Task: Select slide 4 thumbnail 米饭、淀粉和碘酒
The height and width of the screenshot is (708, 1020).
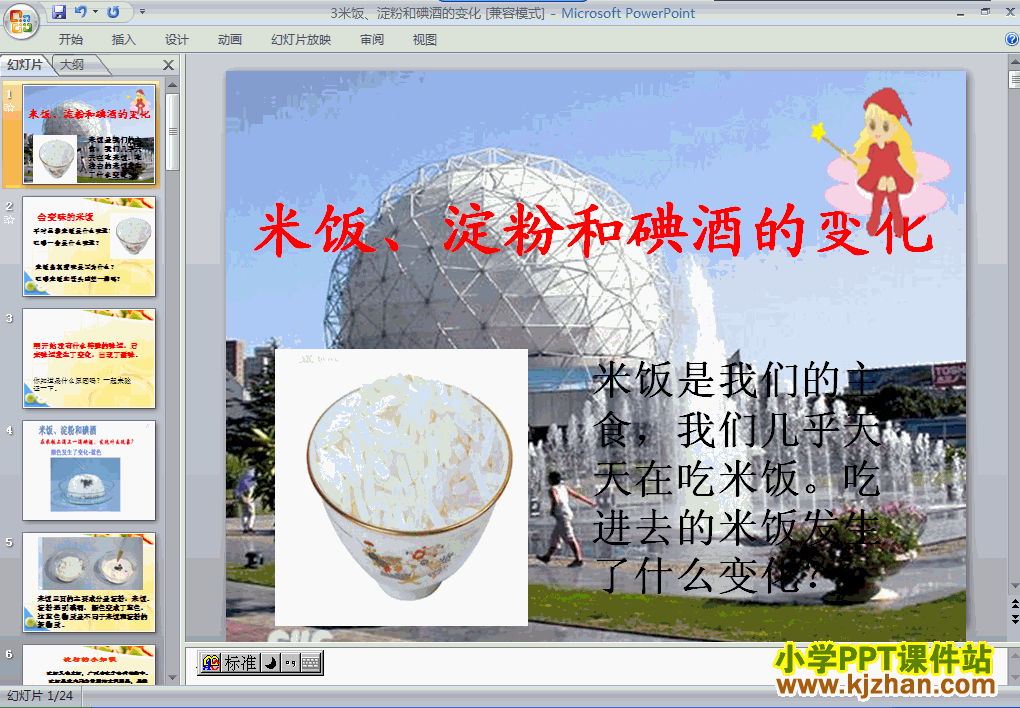Action: (x=90, y=470)
